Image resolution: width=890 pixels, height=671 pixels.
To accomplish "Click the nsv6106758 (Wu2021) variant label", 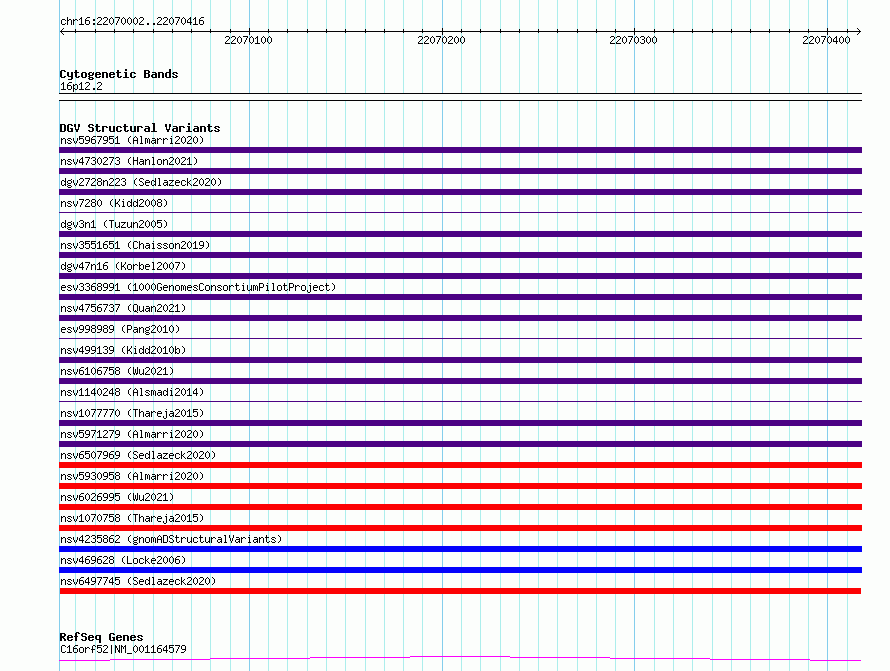I will click(x=117, y=371).
